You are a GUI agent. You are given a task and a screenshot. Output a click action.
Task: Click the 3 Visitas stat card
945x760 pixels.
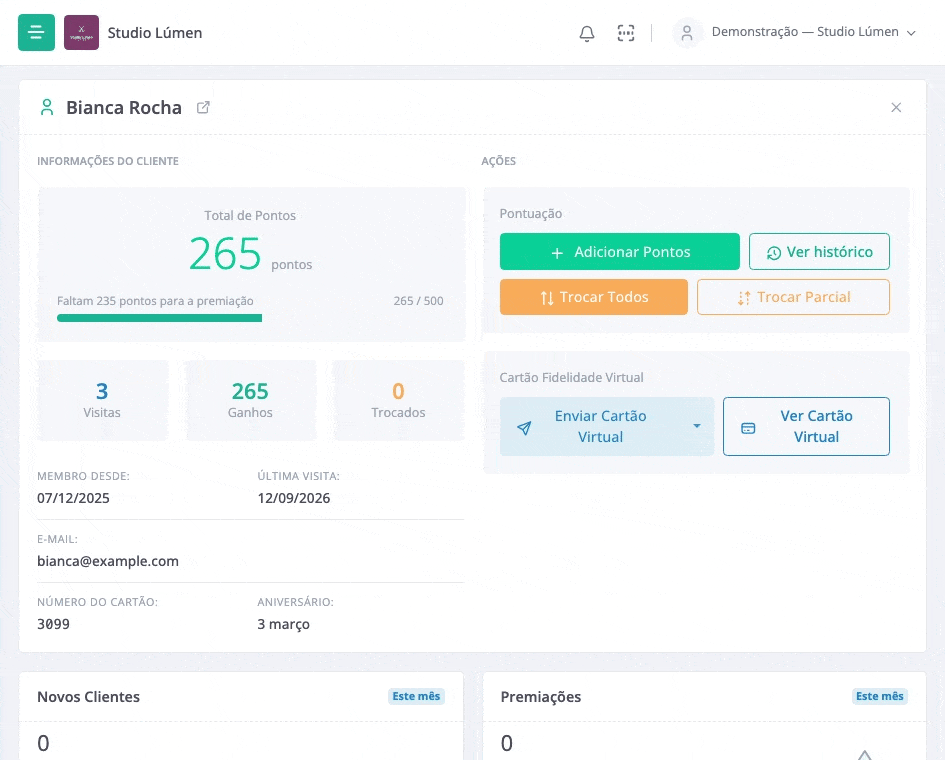pos(102,400)
